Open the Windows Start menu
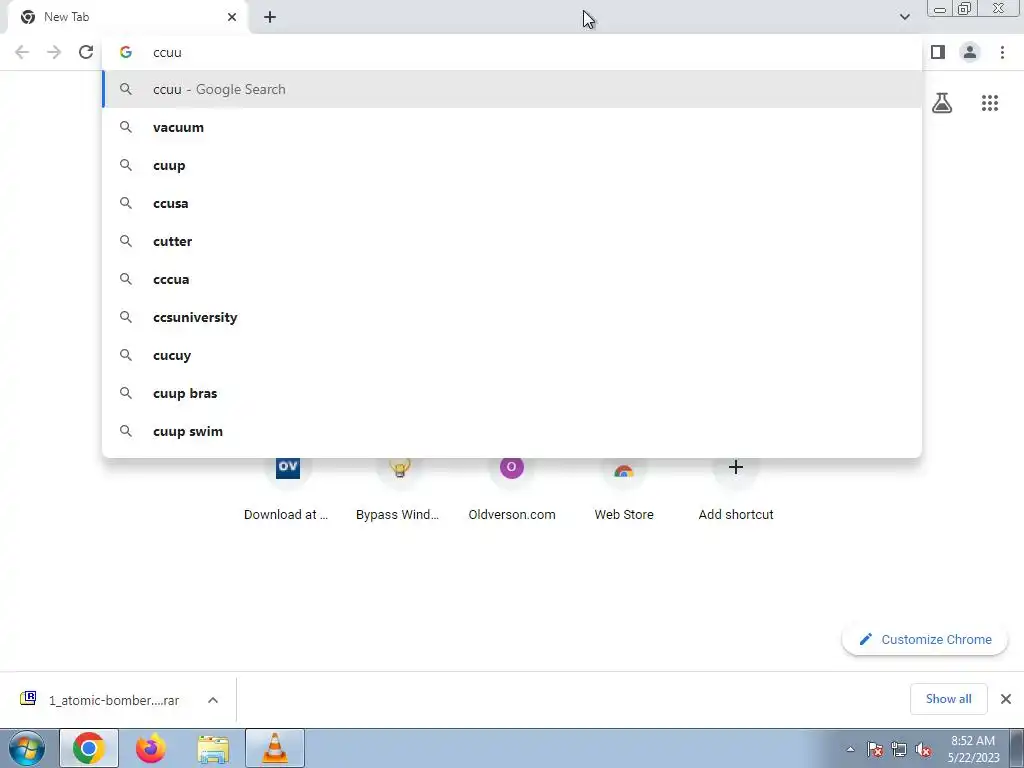Viewport: 1024px width, 768px height. coord(27,748)
